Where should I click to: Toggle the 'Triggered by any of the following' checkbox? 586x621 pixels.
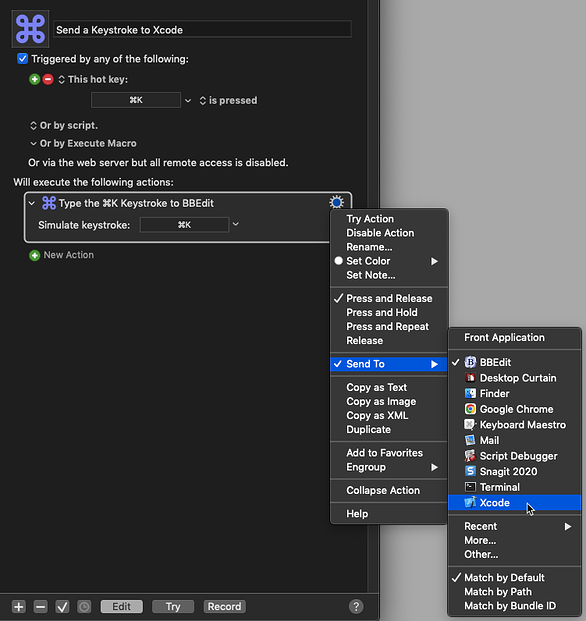click(x=23, y=59)
